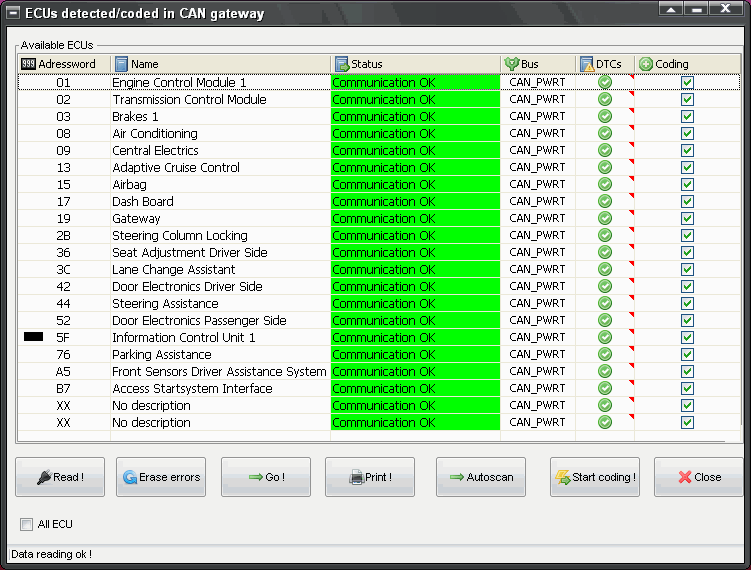Start the Autoscan
The height and width of the screenshot is (570, 751).
[481, 477]
